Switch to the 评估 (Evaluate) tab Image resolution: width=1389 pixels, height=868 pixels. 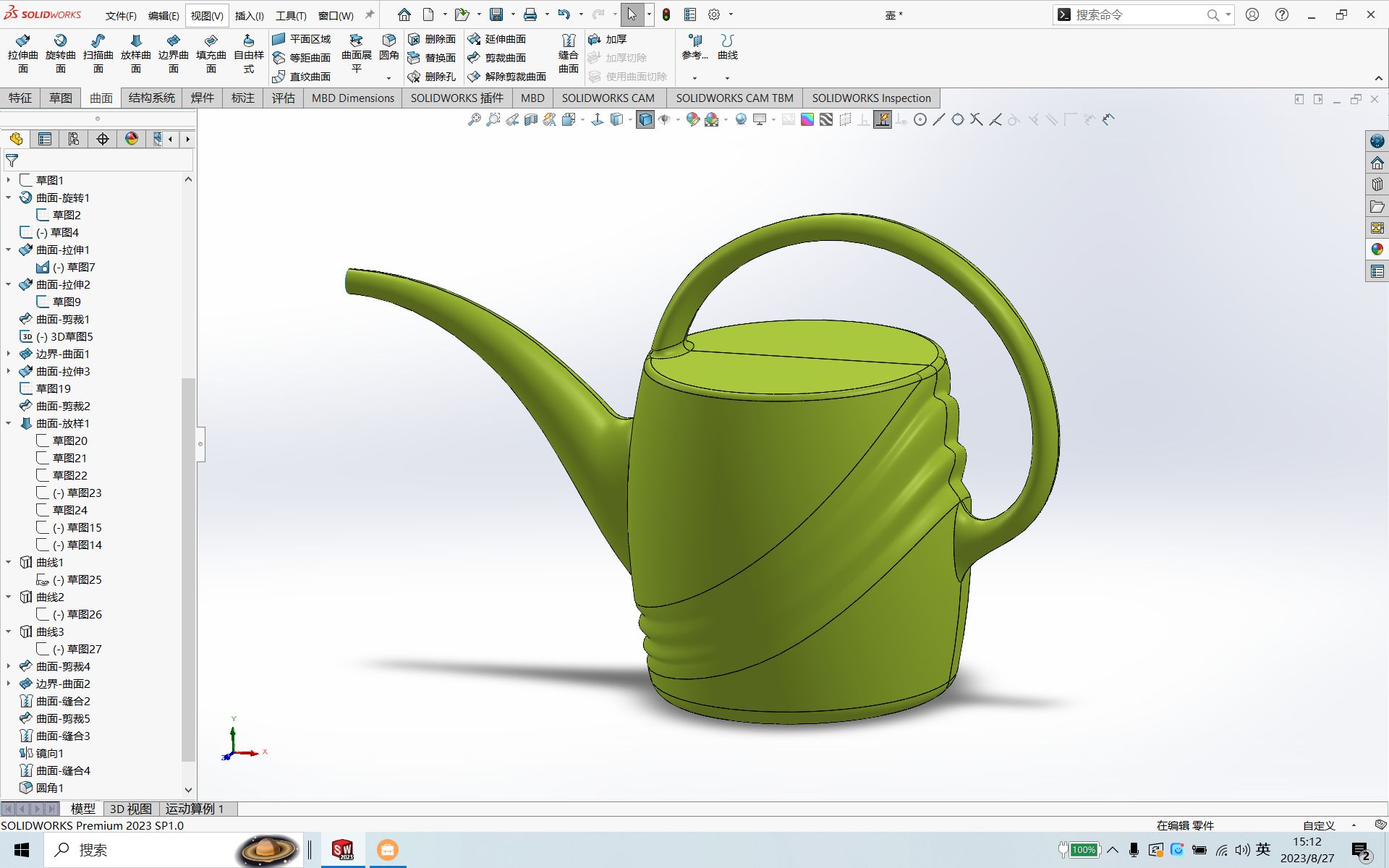[284, 98]
